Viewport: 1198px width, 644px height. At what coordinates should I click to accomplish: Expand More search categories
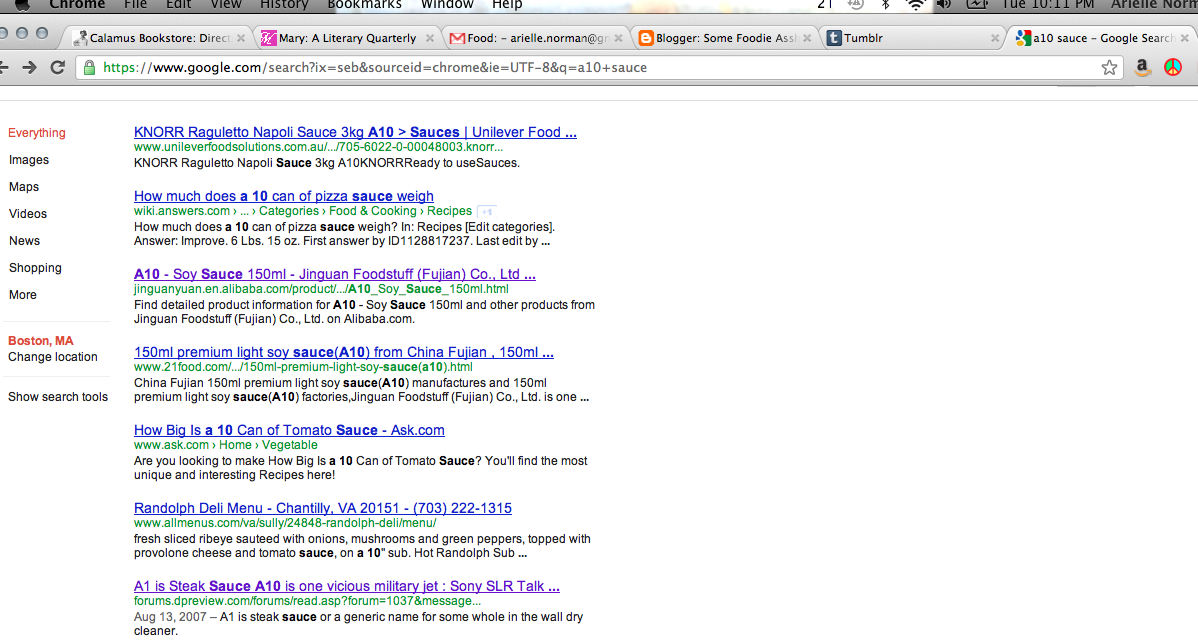coord(23,295)
